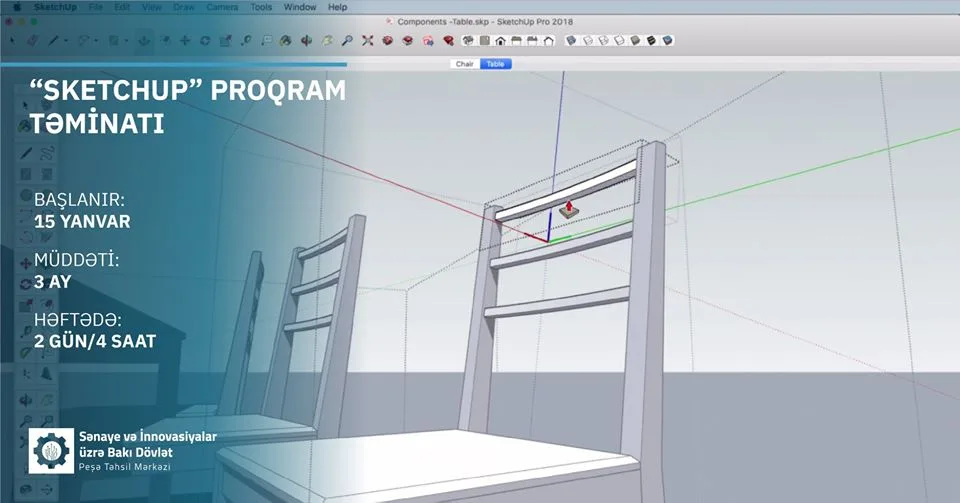Pick the Select tool in the left palette
960x503 pixels.
(x=26, y=105)
